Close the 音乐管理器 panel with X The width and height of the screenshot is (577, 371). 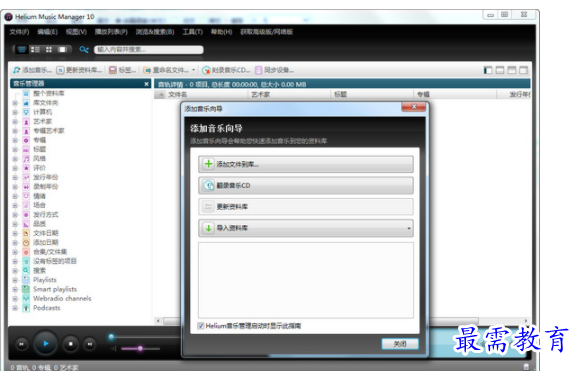point(146,84)
